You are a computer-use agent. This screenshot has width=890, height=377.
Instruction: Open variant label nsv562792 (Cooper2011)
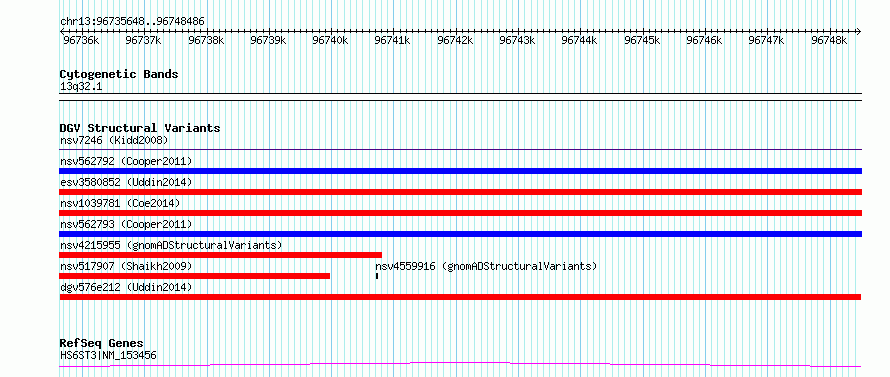[126, 161]
